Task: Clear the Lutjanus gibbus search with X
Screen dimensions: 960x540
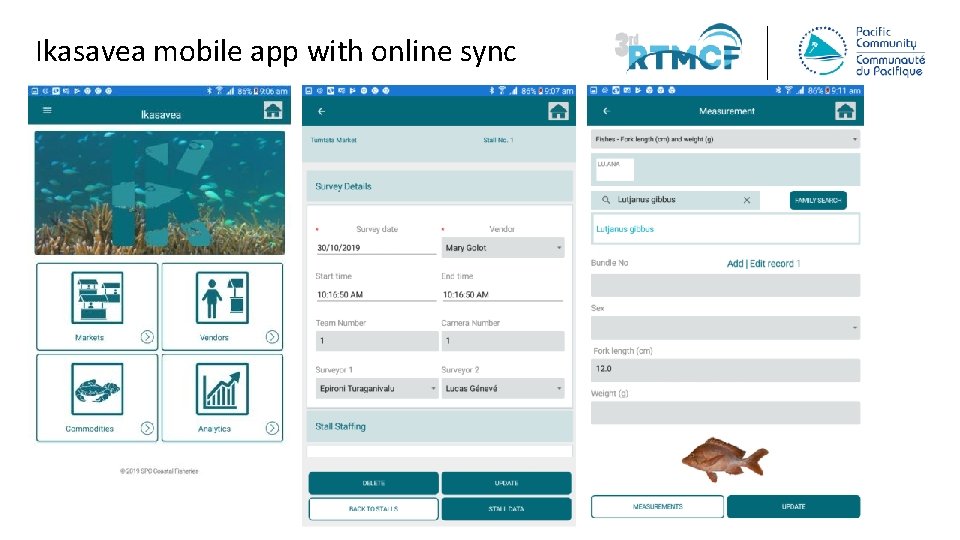Action: click(x=746, y=200)
